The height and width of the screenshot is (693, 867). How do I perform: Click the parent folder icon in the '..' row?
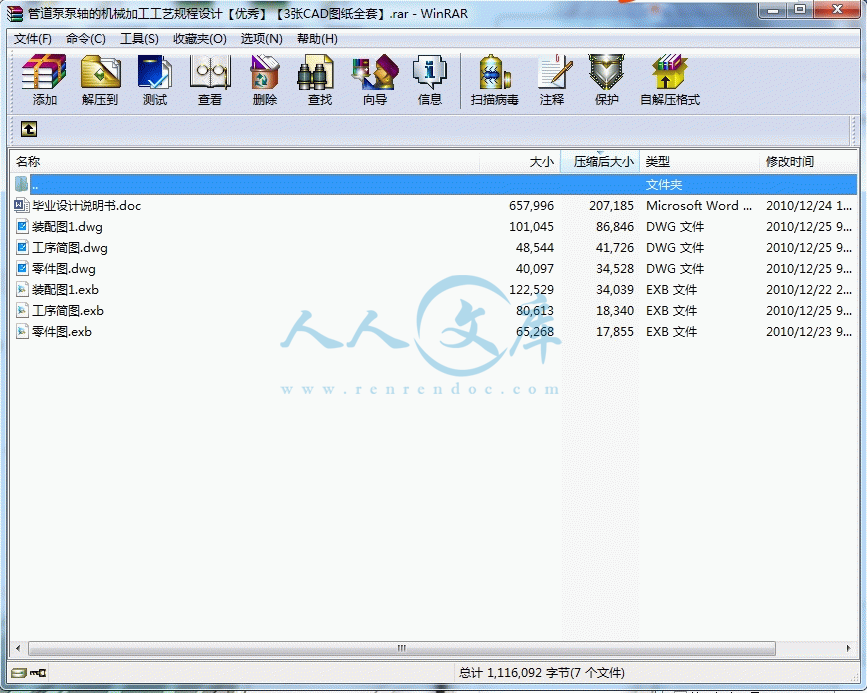click(22, 184)
